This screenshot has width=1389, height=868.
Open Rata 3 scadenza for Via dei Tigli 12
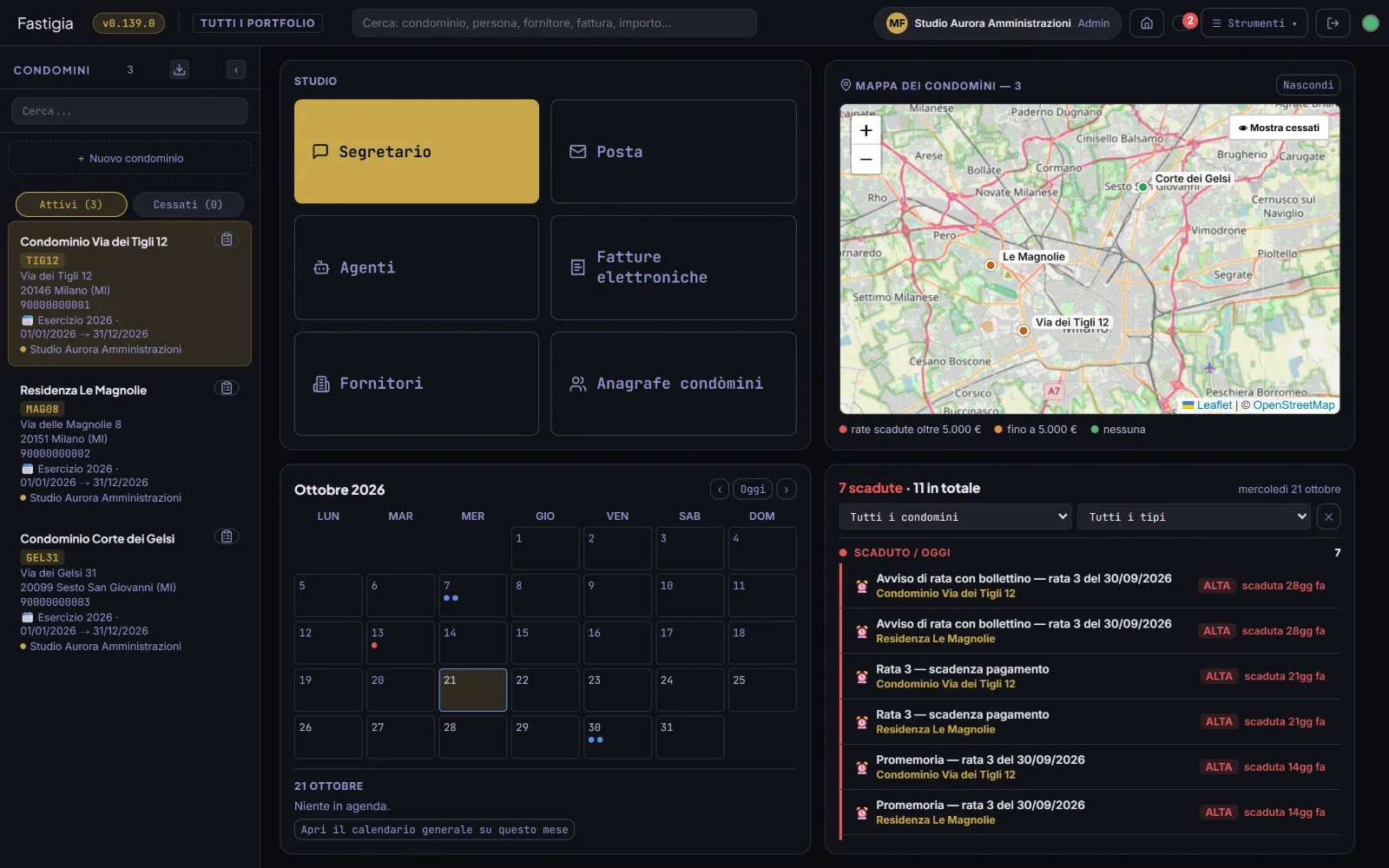(x=1091, y=676)
